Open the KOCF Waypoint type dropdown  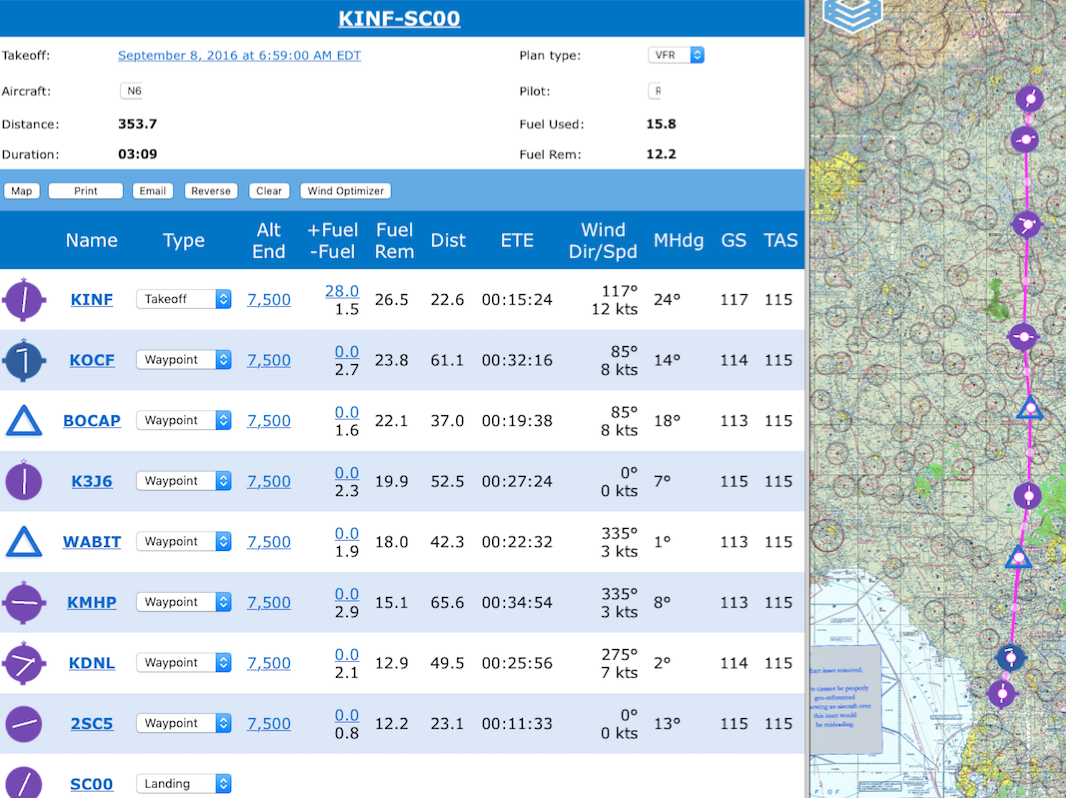tap(184, 360)
